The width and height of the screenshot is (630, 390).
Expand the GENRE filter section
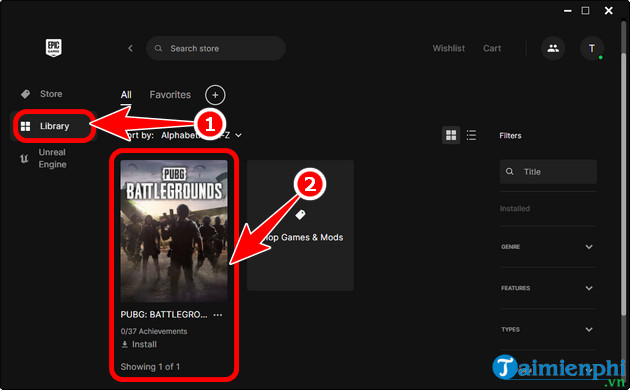click(548, 247)
